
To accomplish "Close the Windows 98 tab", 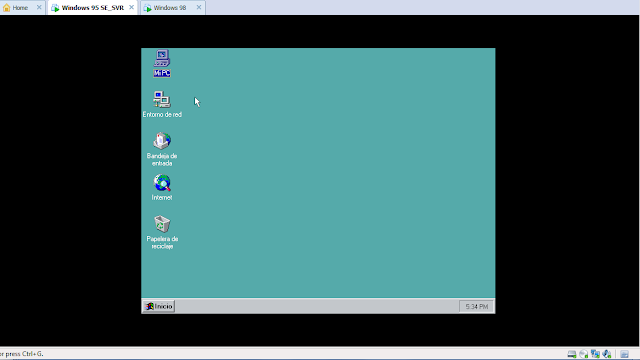I will [x=199, y=7].
